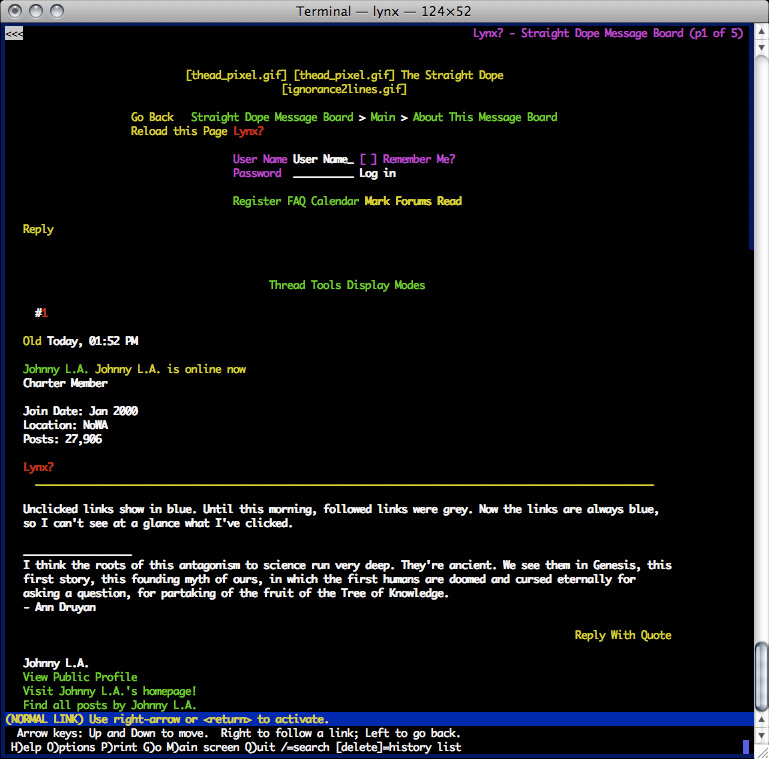Click the Password input field
The width and height of the screenshot is (769, 759).
323,174
